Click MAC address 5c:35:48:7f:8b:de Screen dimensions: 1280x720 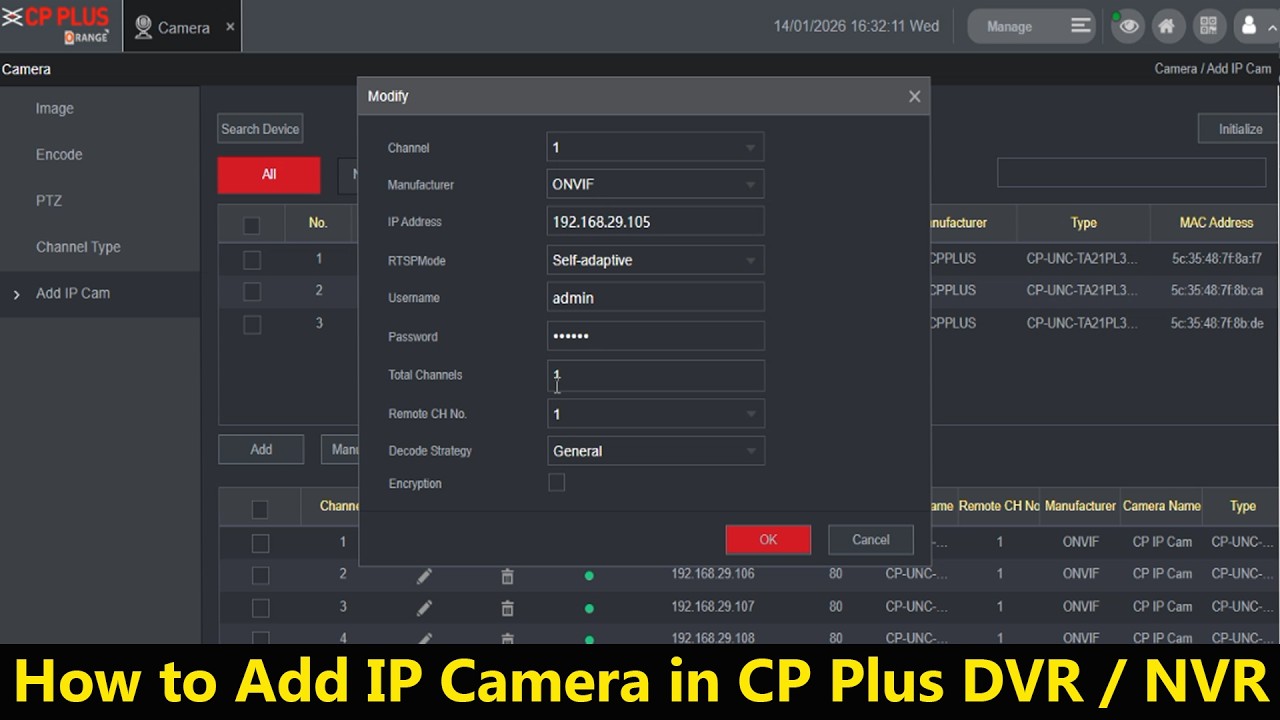tap(1217, 323)
